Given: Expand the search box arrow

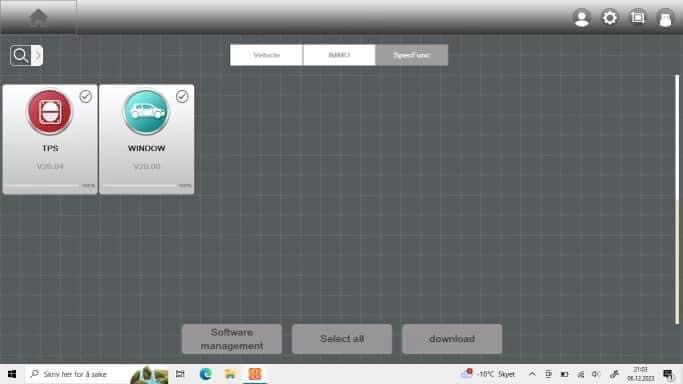Looking at the screenshot, I should click(37, 55).
